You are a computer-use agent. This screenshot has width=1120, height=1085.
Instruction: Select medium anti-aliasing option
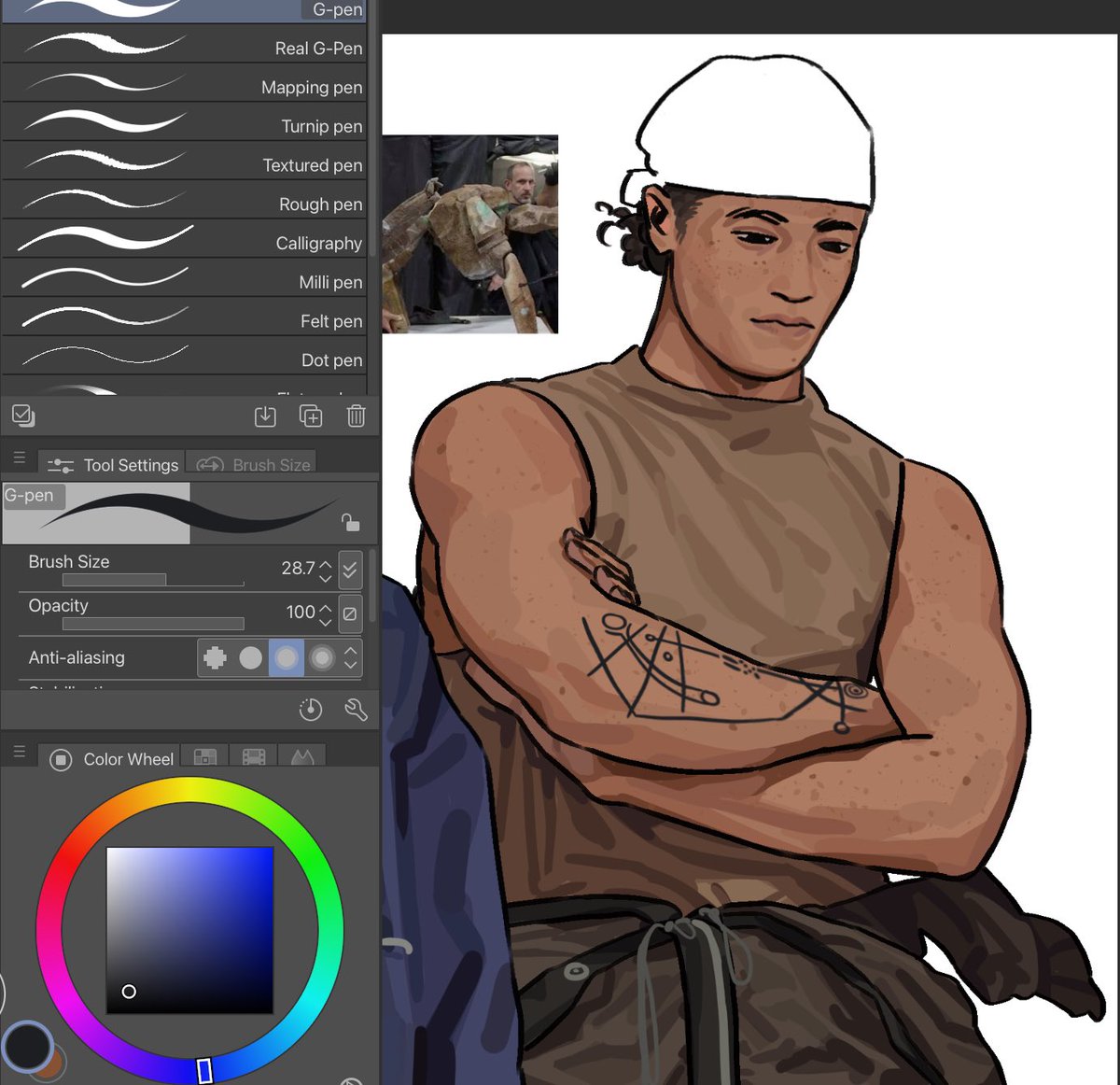[287, 657]
